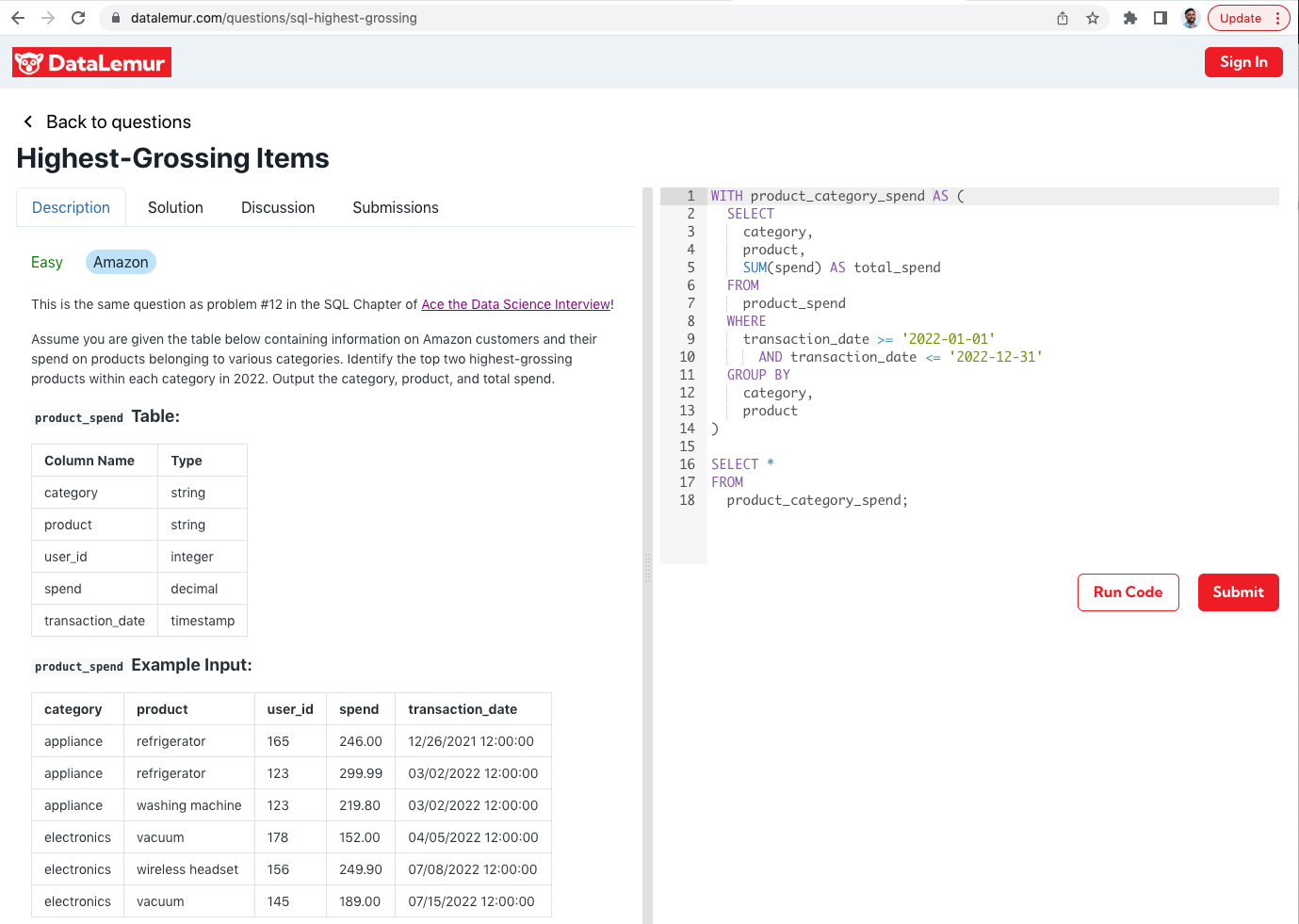The width and height of the screenshot is (1299, 924).
Task: View the Submissions tab
Action: pos(396,207)
